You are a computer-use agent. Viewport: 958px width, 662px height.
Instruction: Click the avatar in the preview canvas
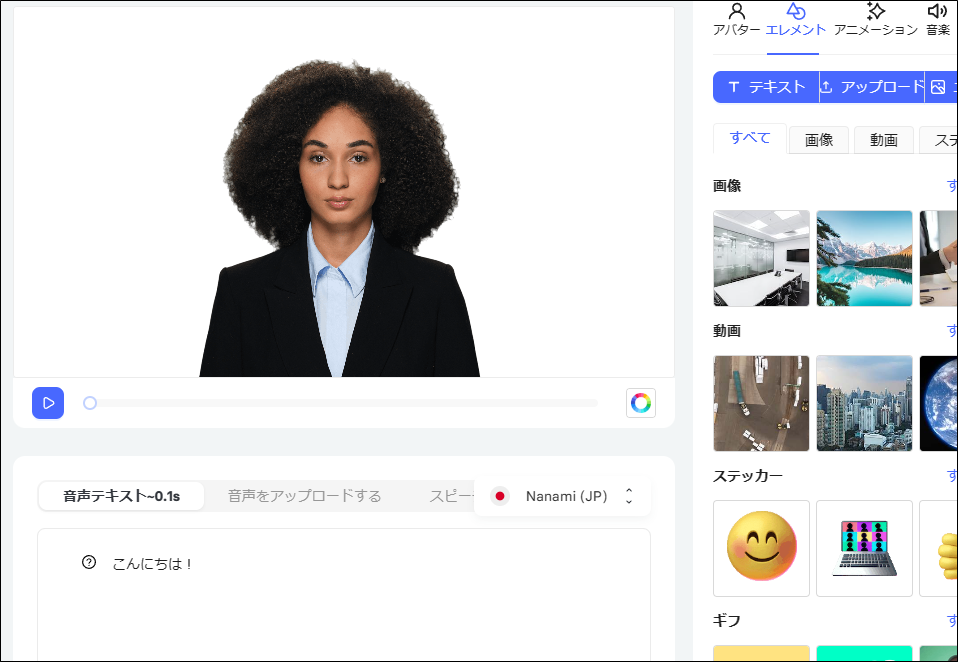click(340, 219)
